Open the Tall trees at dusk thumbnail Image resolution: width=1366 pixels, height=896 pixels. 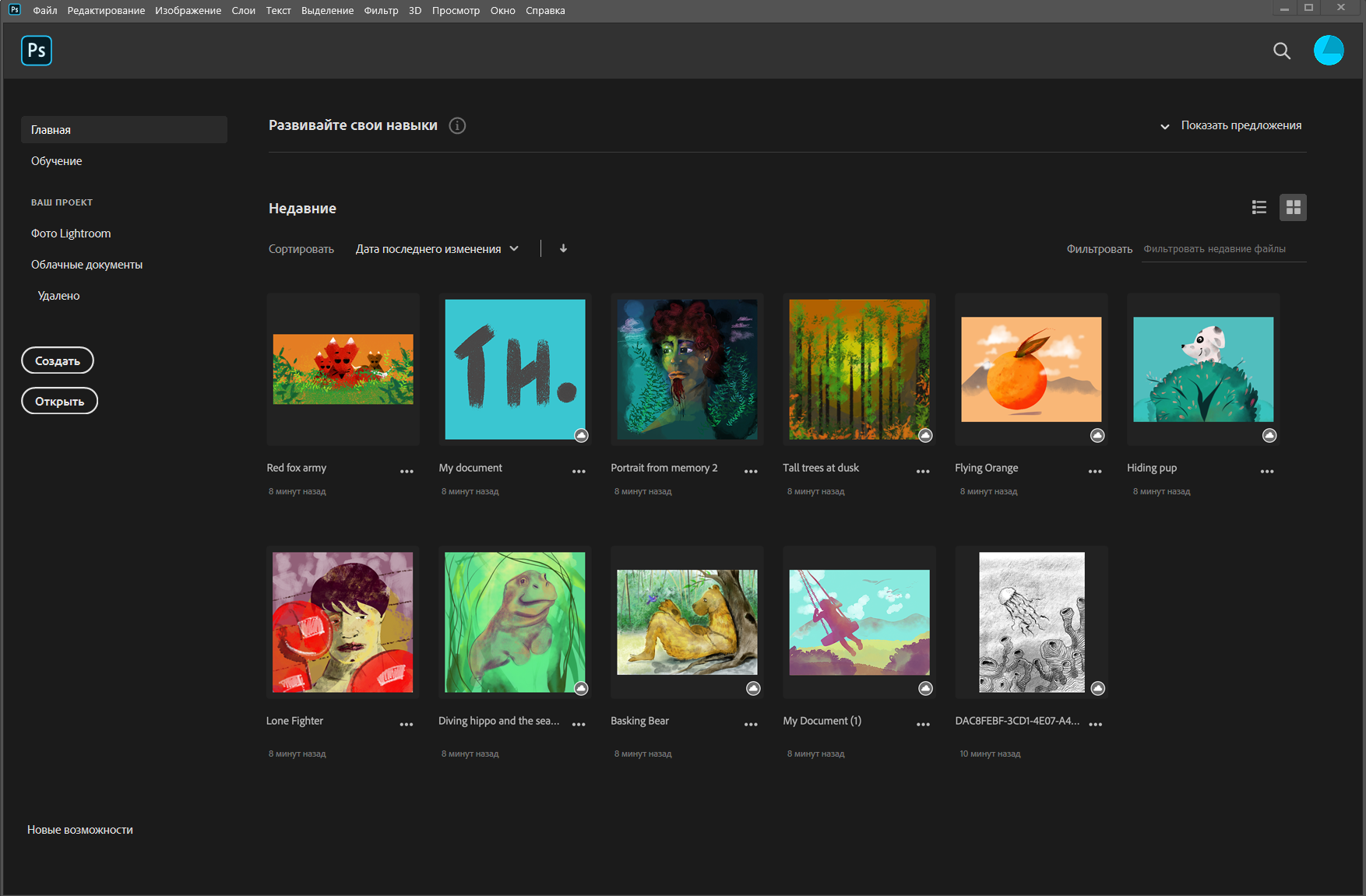pos(858,370)
